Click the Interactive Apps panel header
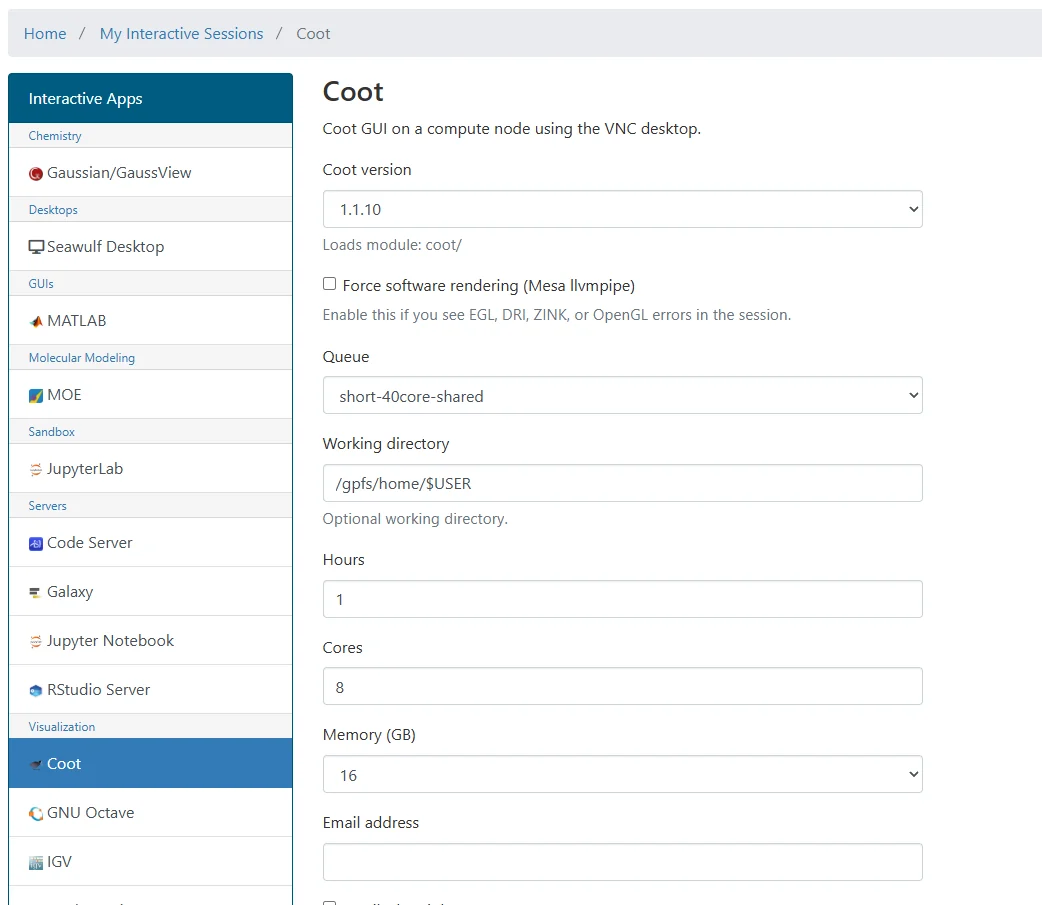 pyautogui.click(x=150, y=98)
